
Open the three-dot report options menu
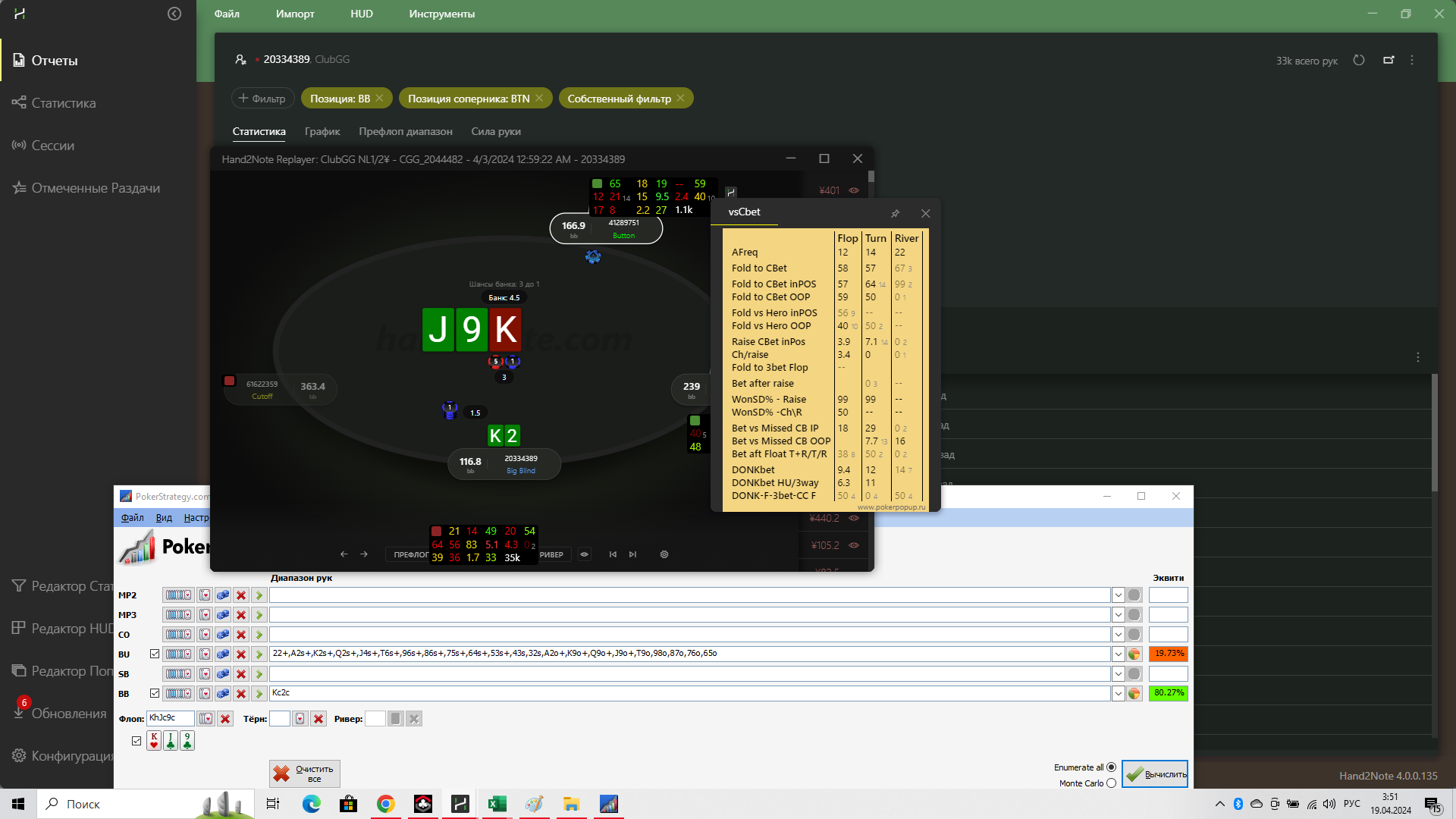(x=1412, y=60)
